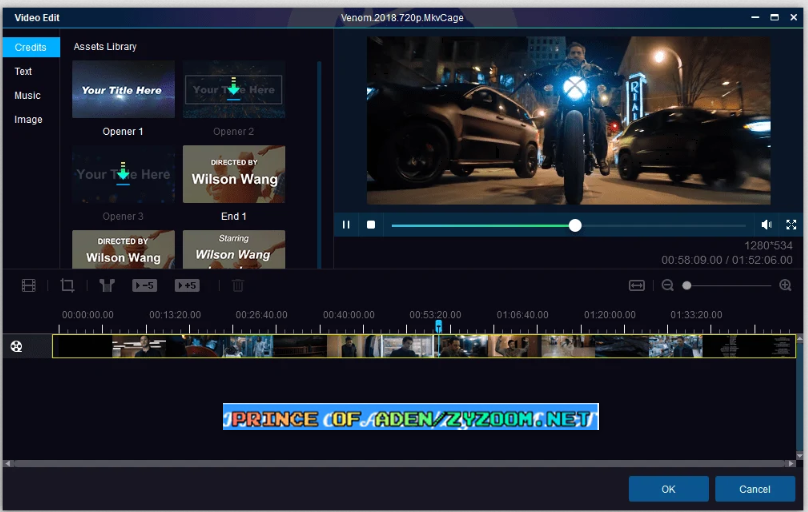
Task: Click the video preview frame
Action: coord(568,120)
